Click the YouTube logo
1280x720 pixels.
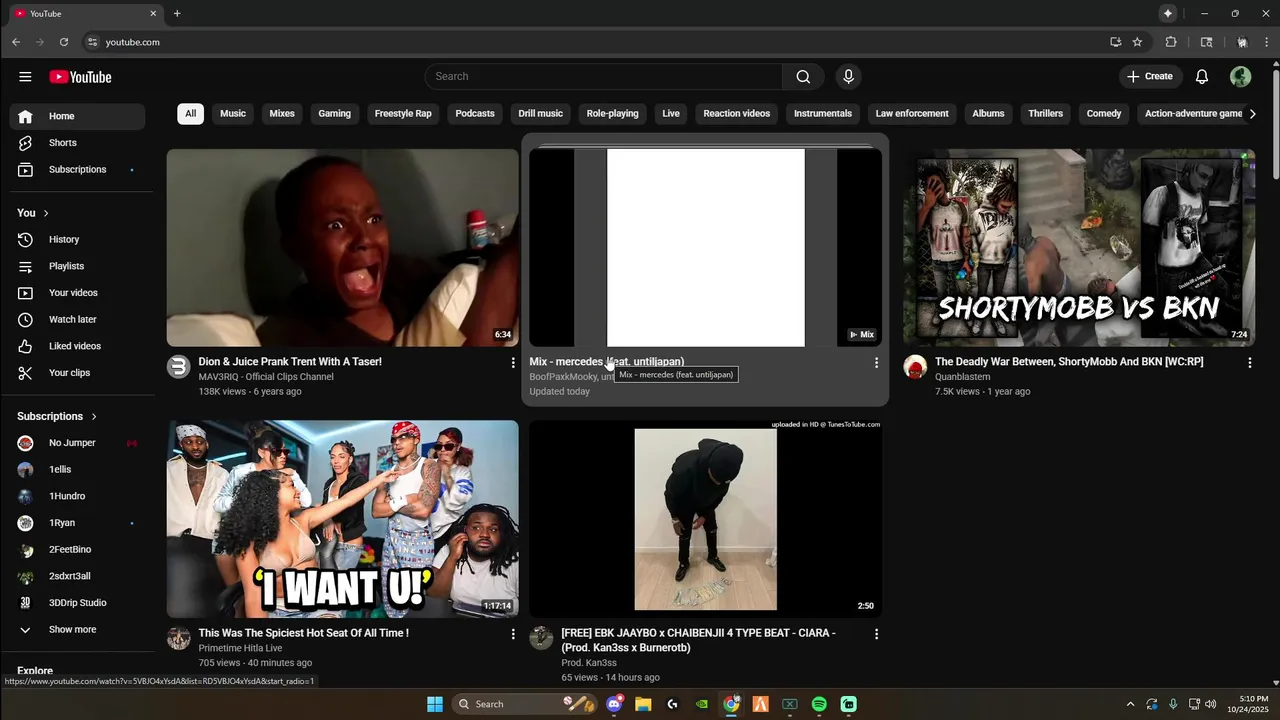tap(80, 77)
